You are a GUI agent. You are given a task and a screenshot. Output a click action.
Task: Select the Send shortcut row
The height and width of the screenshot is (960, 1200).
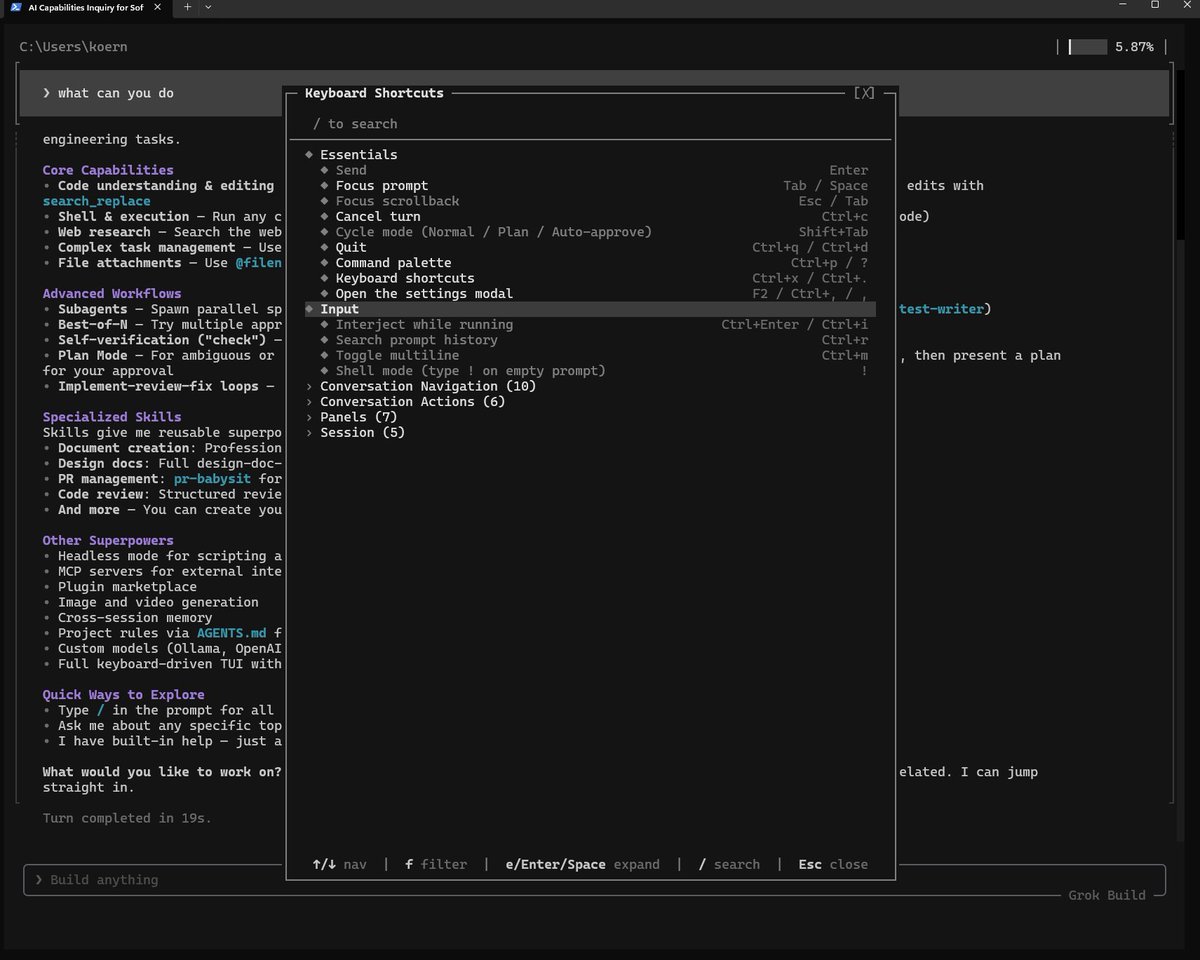pos(590,170)
